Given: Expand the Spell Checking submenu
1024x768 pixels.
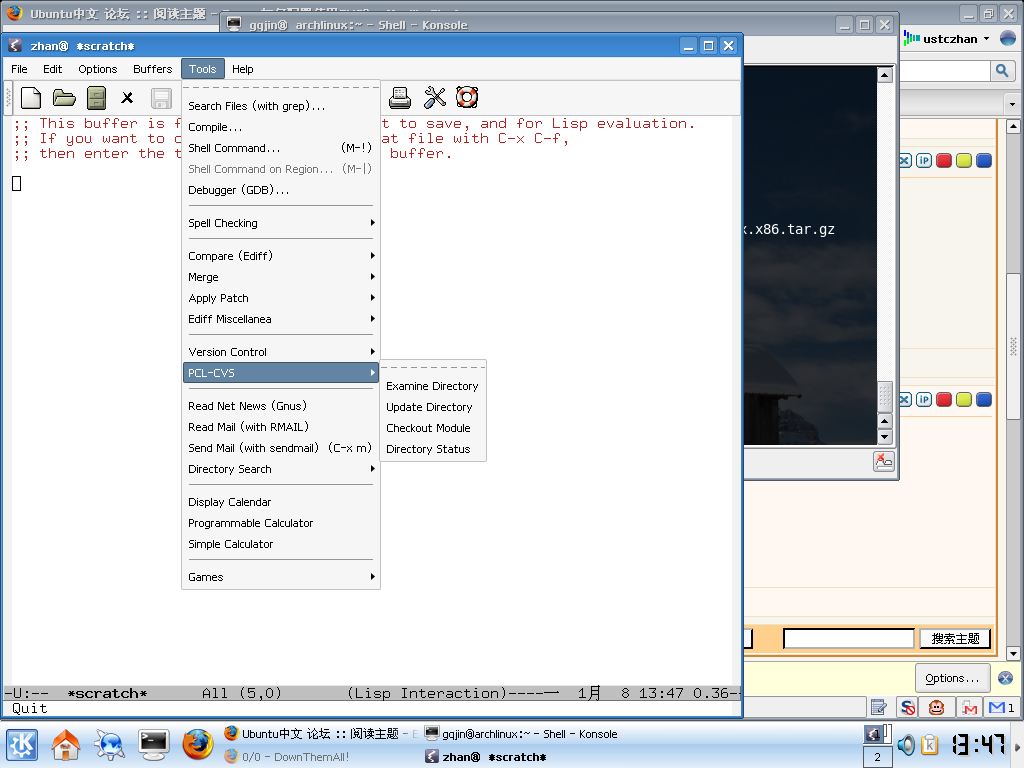Looking at the screenshot, I should pos(281,223).
